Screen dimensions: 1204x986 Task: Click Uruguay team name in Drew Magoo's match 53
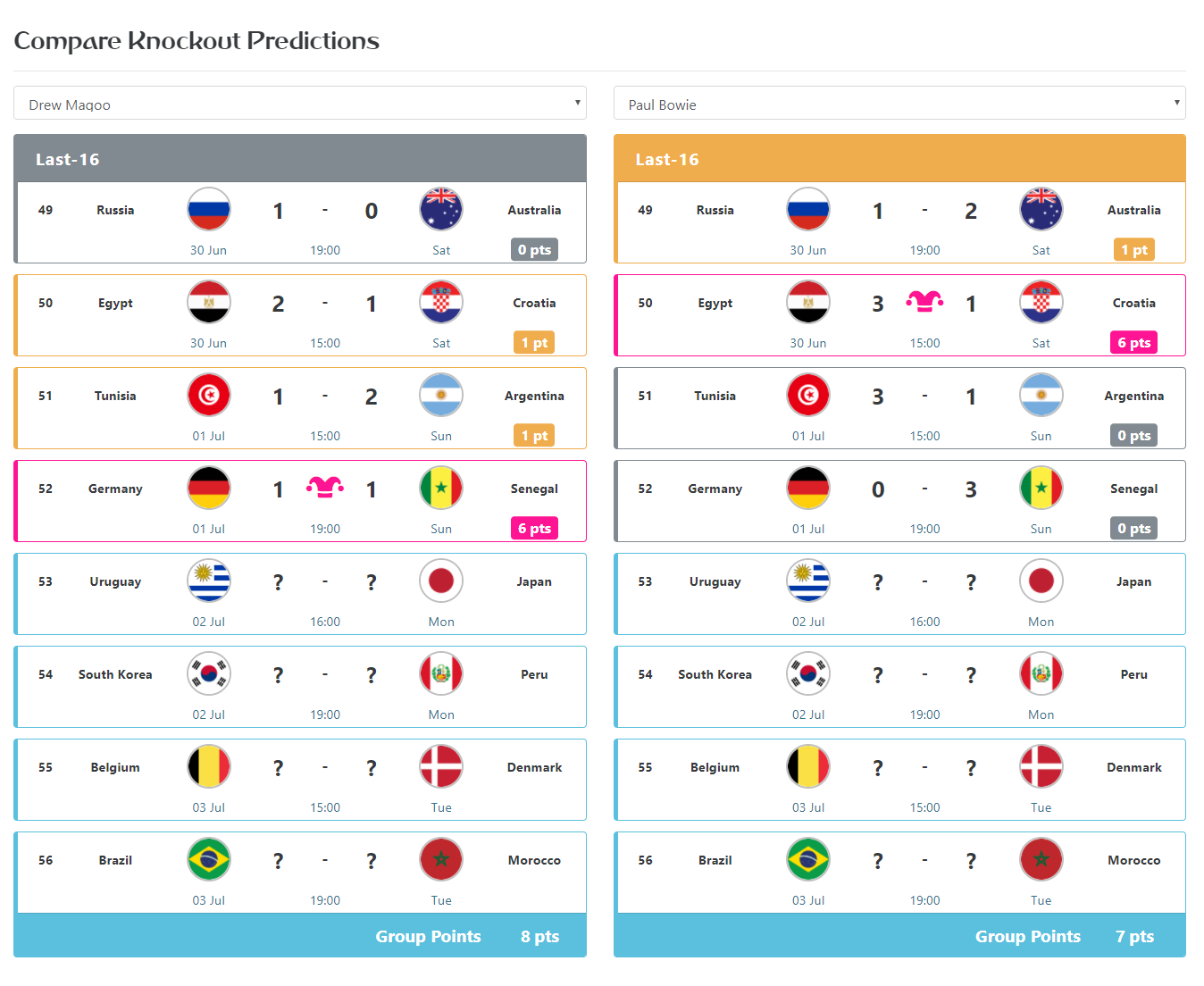tap(115, 581)
